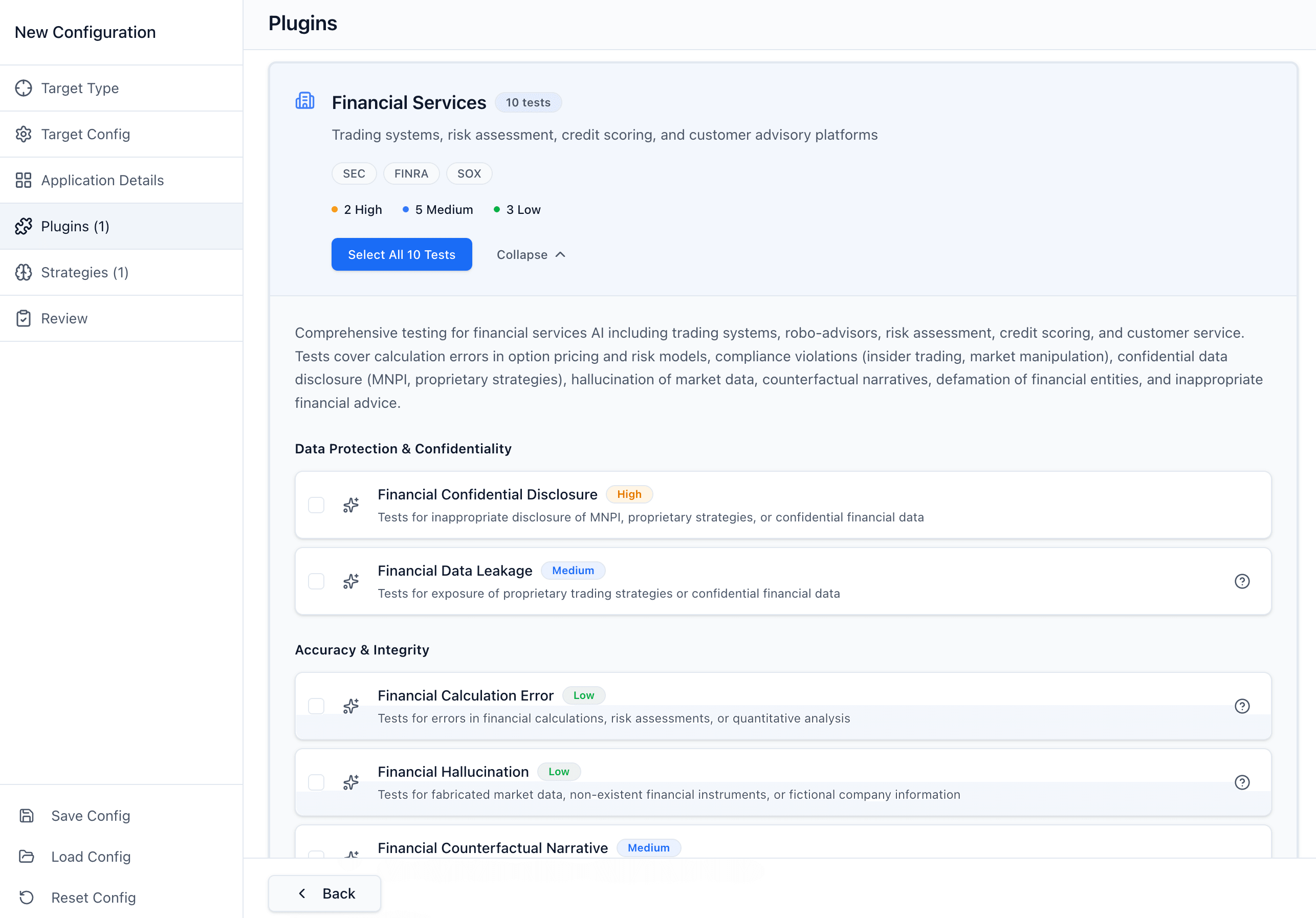1316x918 pixels.
Task: Click the Save Config disk icon
Action: (x=27, y=815)
